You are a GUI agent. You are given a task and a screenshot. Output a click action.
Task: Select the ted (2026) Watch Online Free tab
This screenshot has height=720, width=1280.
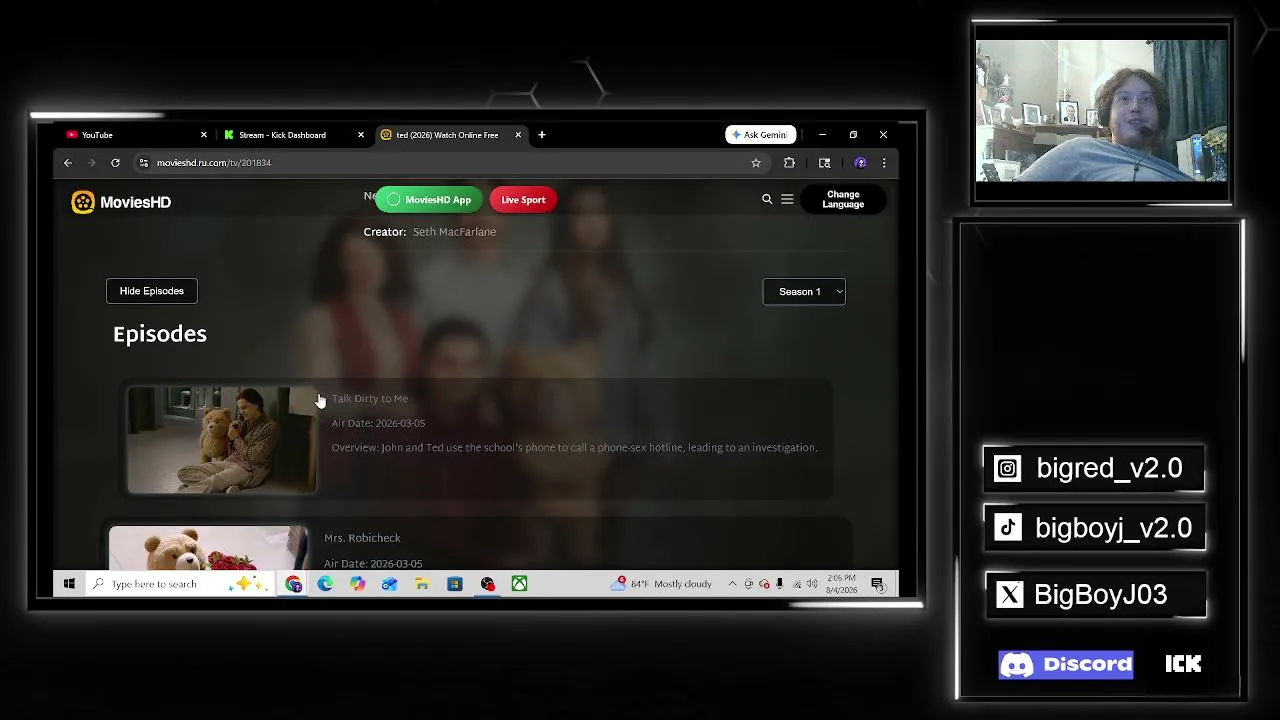(x=449, y=135)
